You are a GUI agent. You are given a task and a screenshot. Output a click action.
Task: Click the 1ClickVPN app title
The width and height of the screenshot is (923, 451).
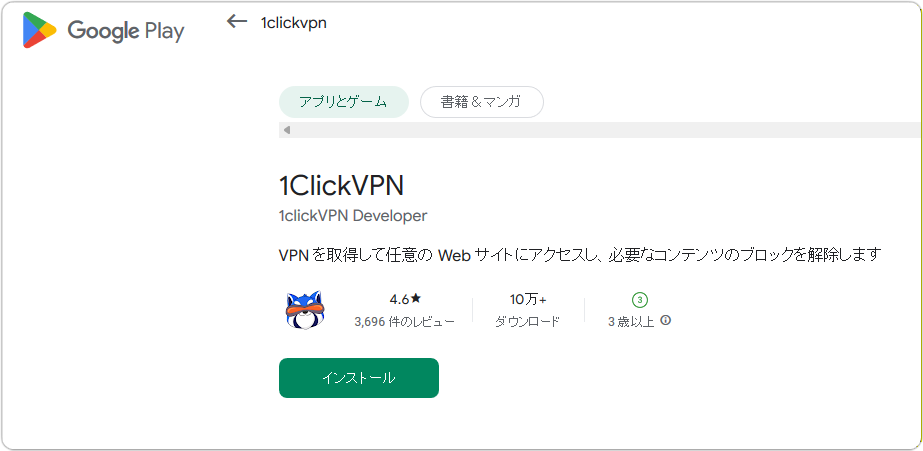tap(341, 186)
